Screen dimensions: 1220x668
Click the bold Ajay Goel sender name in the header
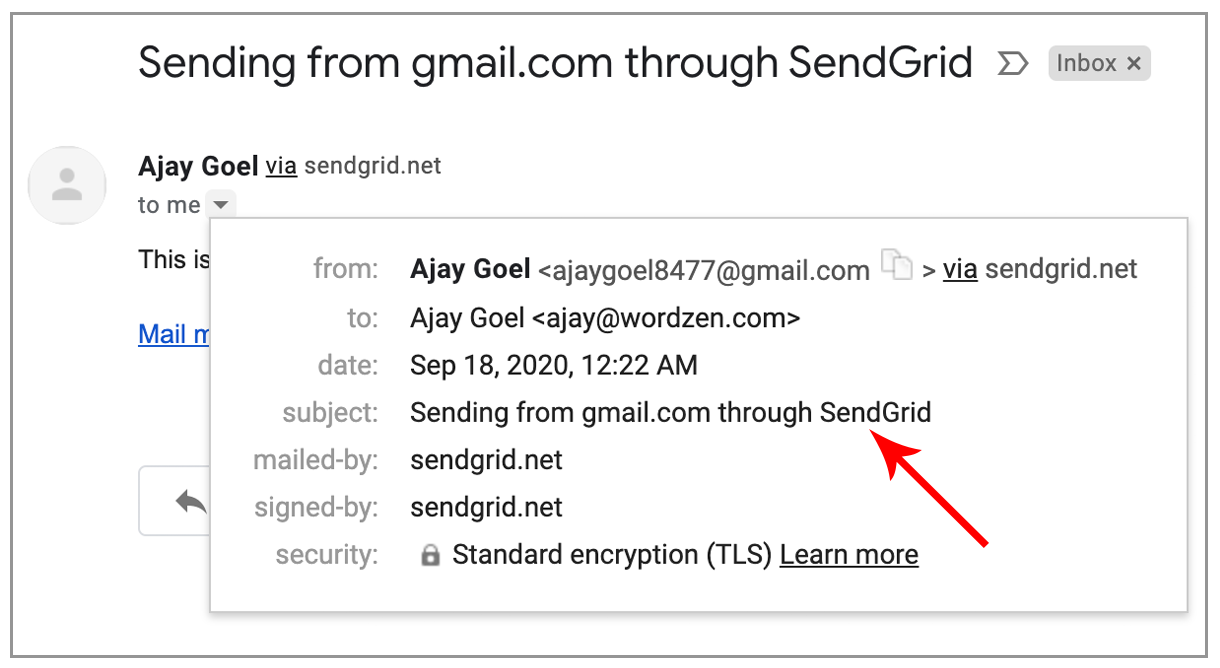(198, 166)
